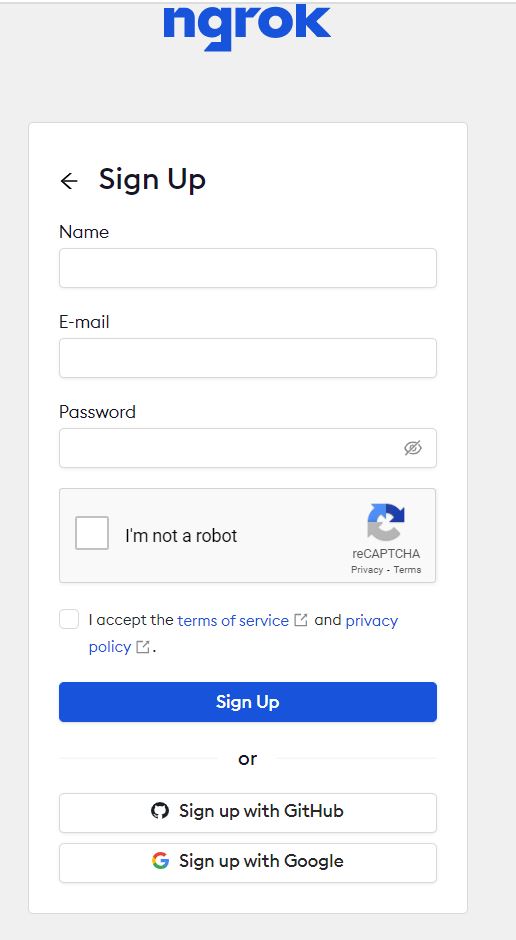Screen dimensions: 516x940
Task: Open the privacy policy link
Action: [243, 634]
